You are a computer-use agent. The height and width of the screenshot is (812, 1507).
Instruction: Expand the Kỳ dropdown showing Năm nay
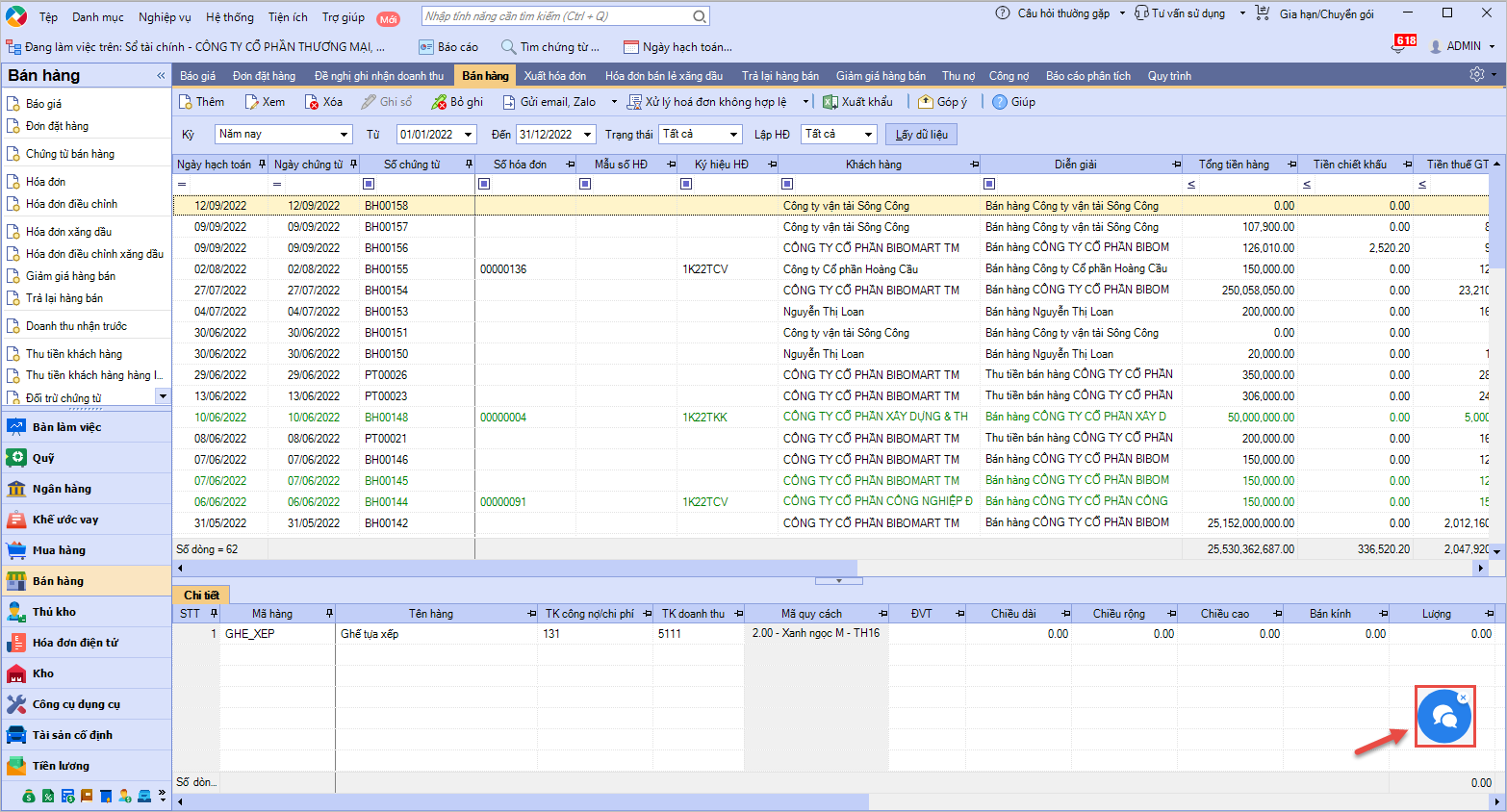pos(344,135)
